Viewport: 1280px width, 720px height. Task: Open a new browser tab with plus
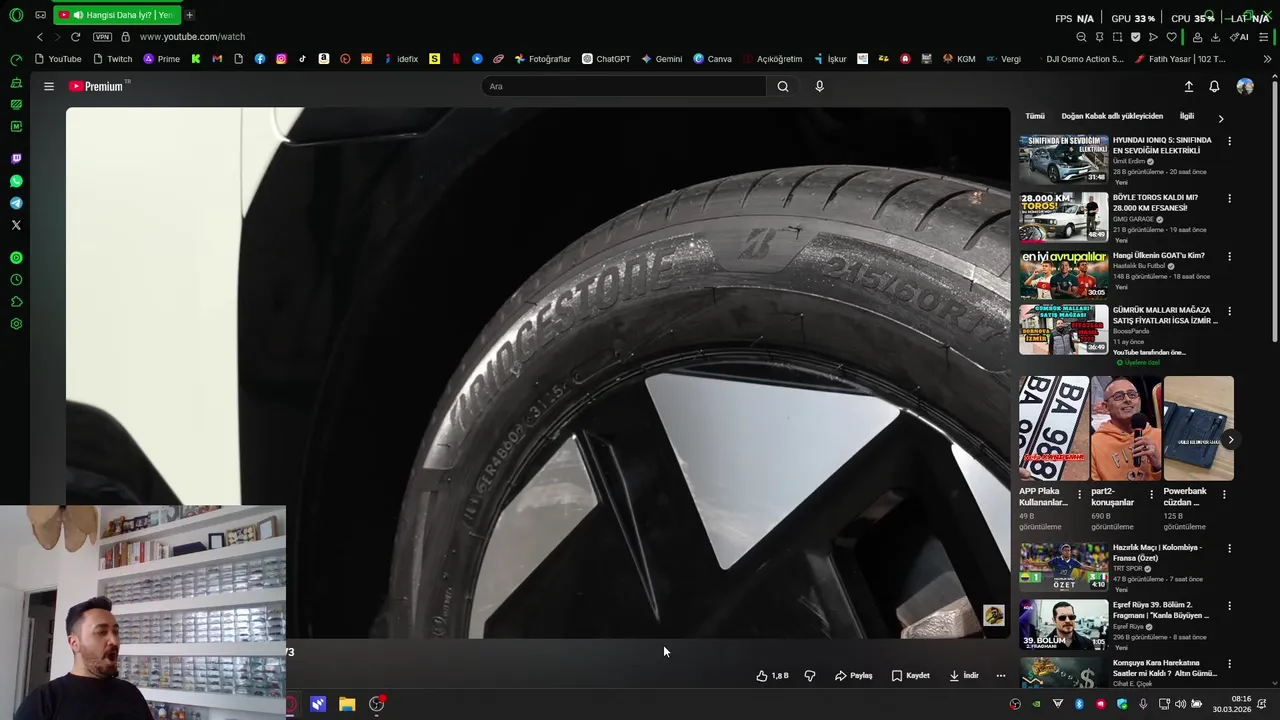(x=189, y=15)
